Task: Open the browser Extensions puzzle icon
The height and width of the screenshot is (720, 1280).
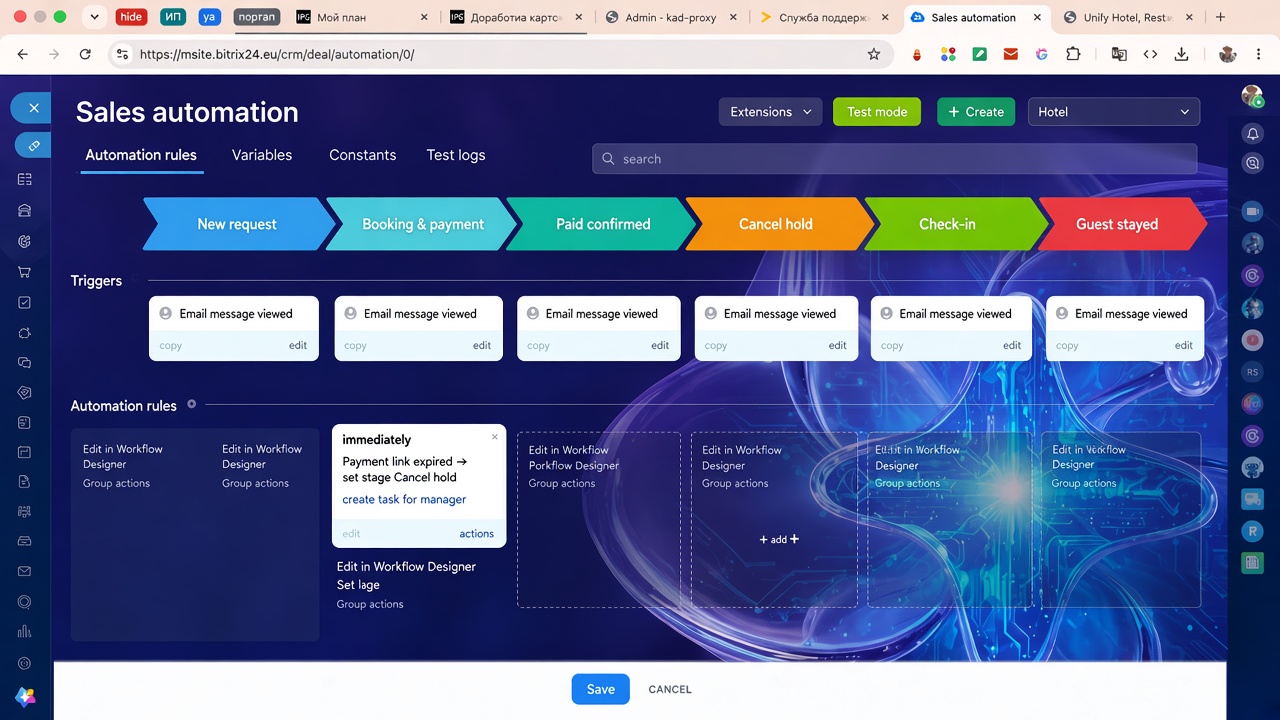Action: (x=1073, y=54)
